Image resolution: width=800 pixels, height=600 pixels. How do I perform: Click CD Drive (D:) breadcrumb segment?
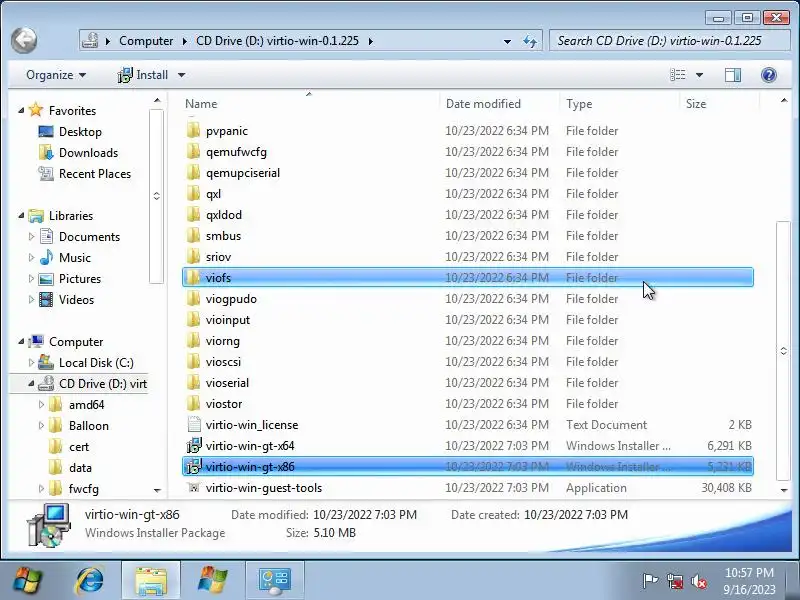tap(277, 41)
